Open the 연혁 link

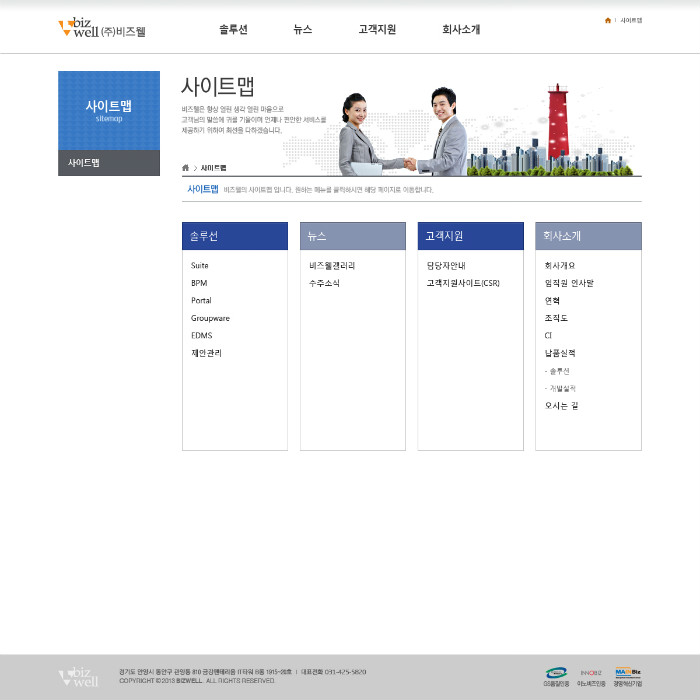pyautogui.click(x=552, y=300)
